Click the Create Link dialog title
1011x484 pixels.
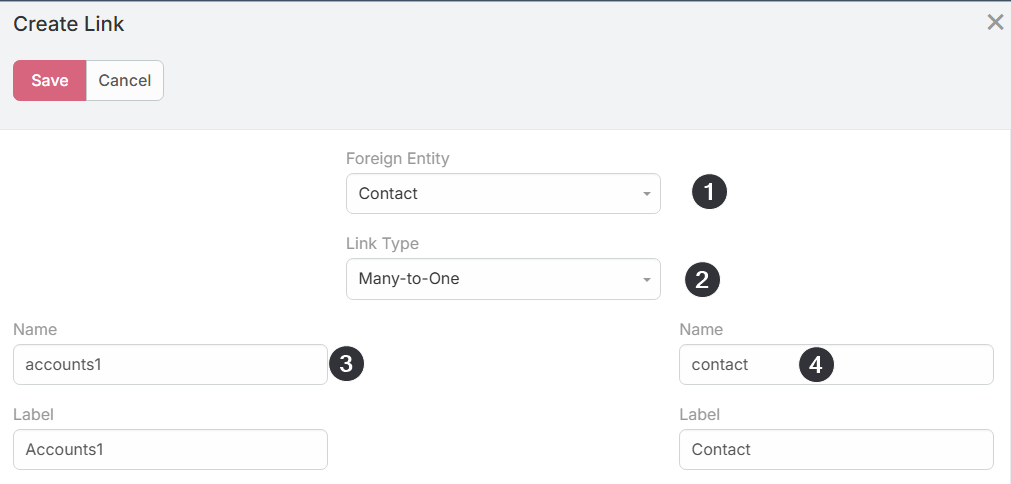tap(68, 24)
